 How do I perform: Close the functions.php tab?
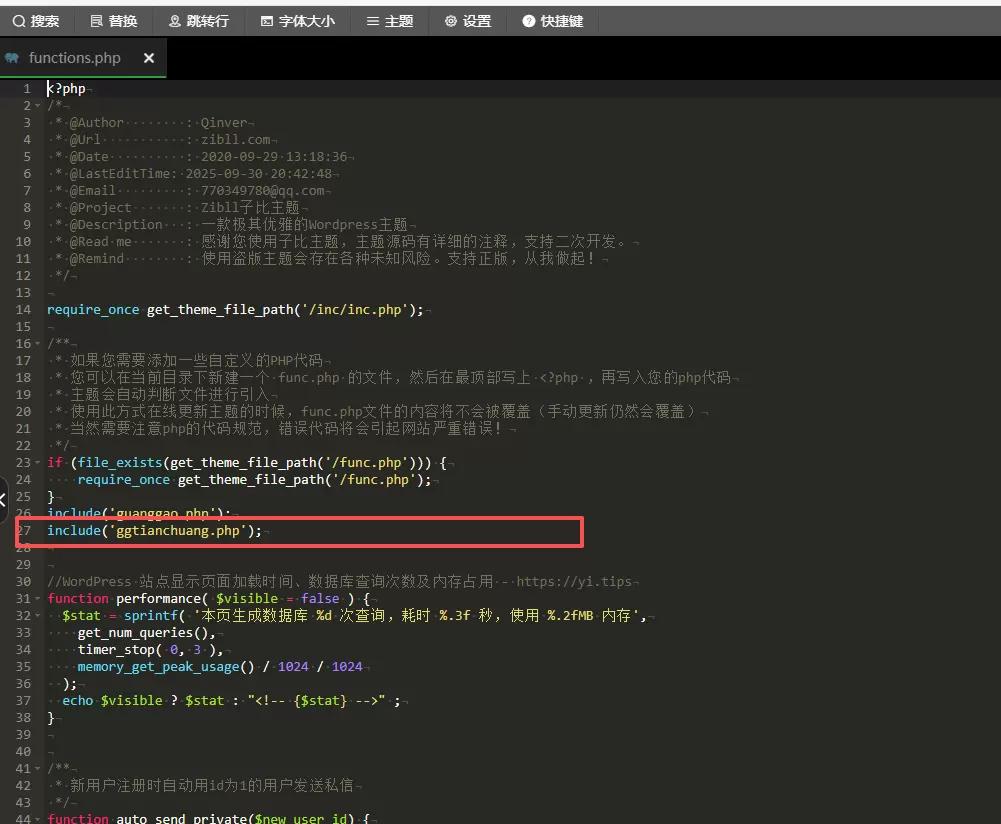(149, 58)
